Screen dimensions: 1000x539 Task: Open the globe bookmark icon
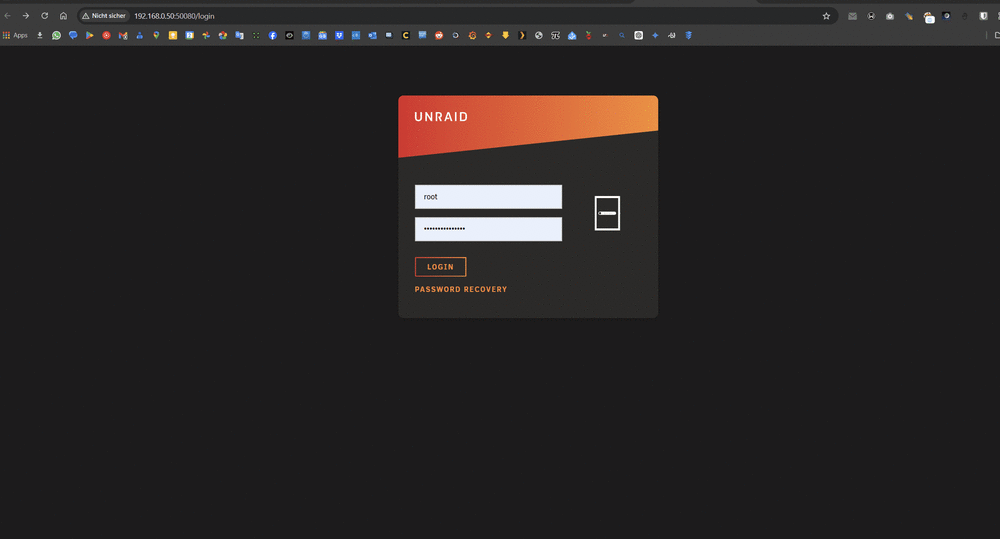pos(539,36)
